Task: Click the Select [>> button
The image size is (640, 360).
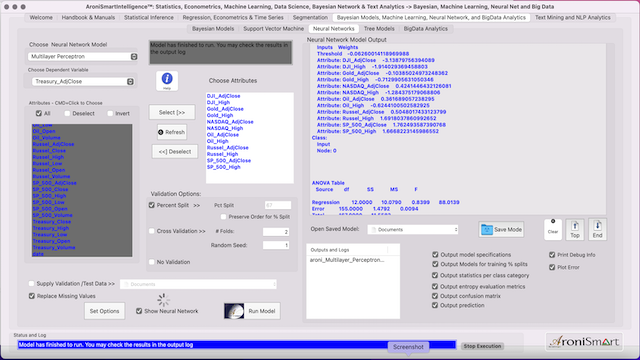Action: [172, 112]
